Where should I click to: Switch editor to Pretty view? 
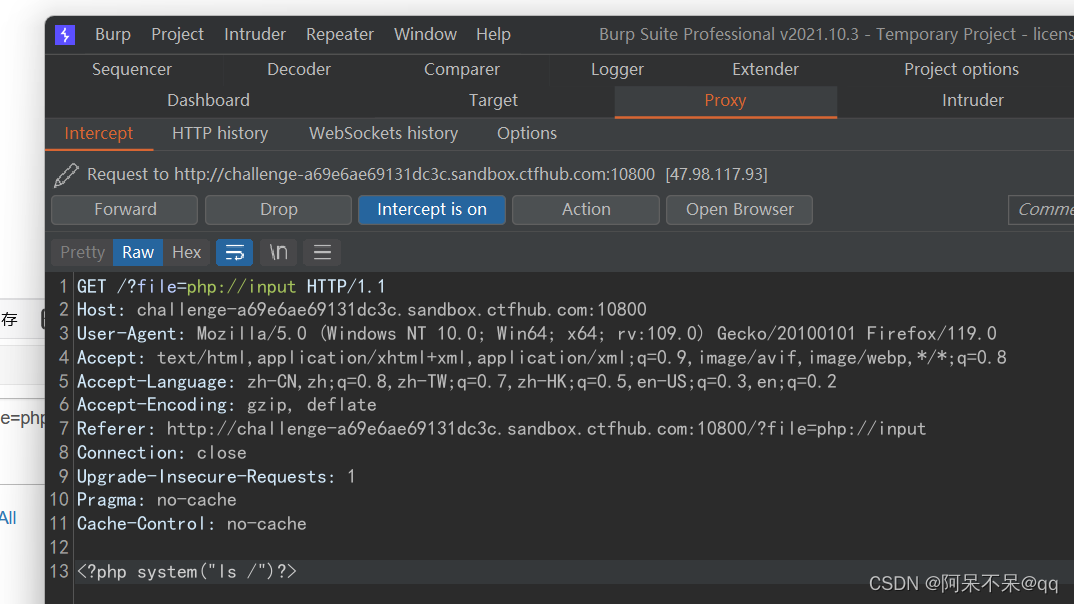point(82,253)
